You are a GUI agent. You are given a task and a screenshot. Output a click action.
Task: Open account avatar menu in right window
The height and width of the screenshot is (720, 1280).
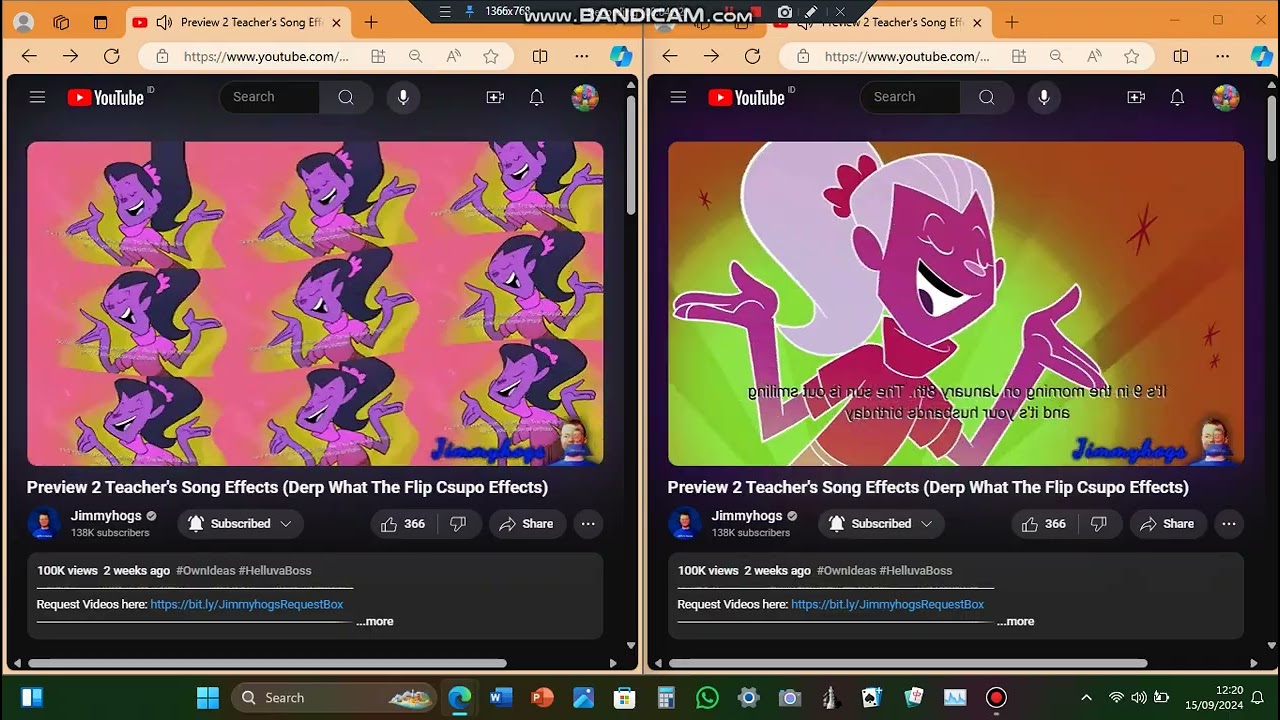1226,97
